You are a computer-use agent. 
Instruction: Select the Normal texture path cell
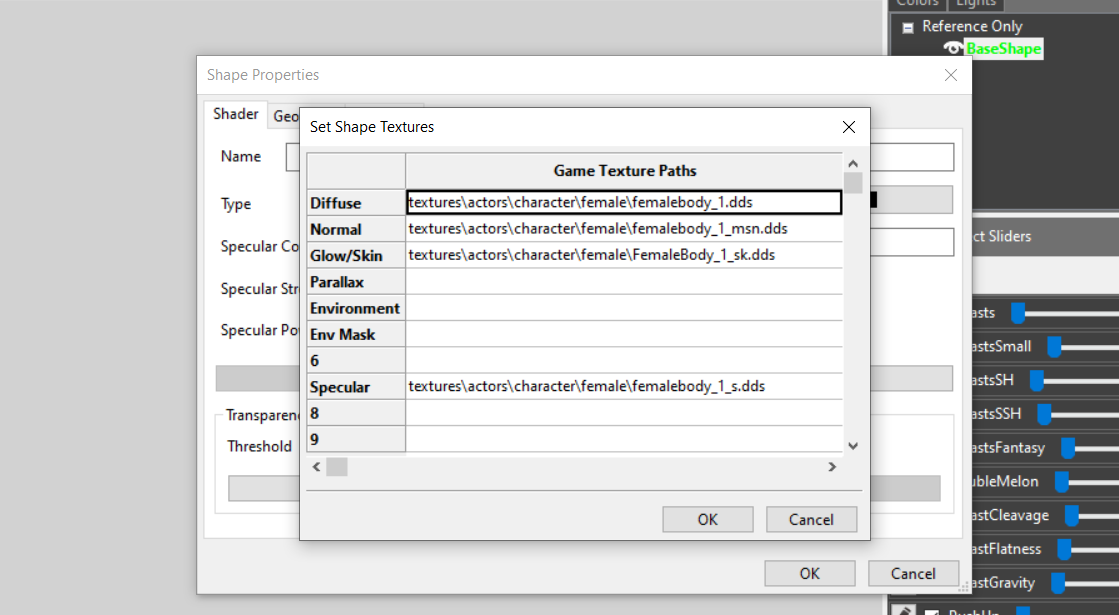(623, 229)
